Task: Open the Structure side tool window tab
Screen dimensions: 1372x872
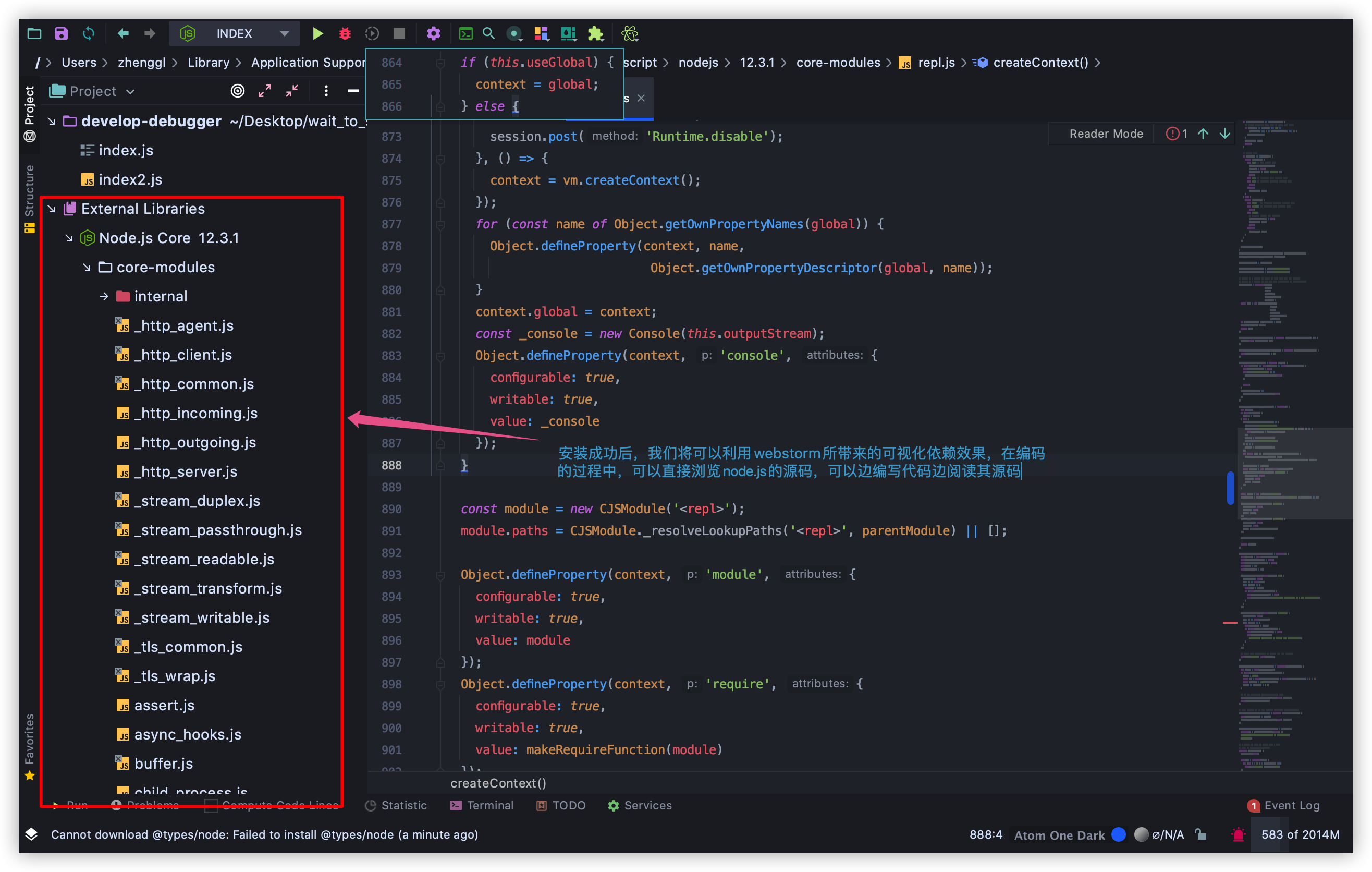Action: pos(30,198)
